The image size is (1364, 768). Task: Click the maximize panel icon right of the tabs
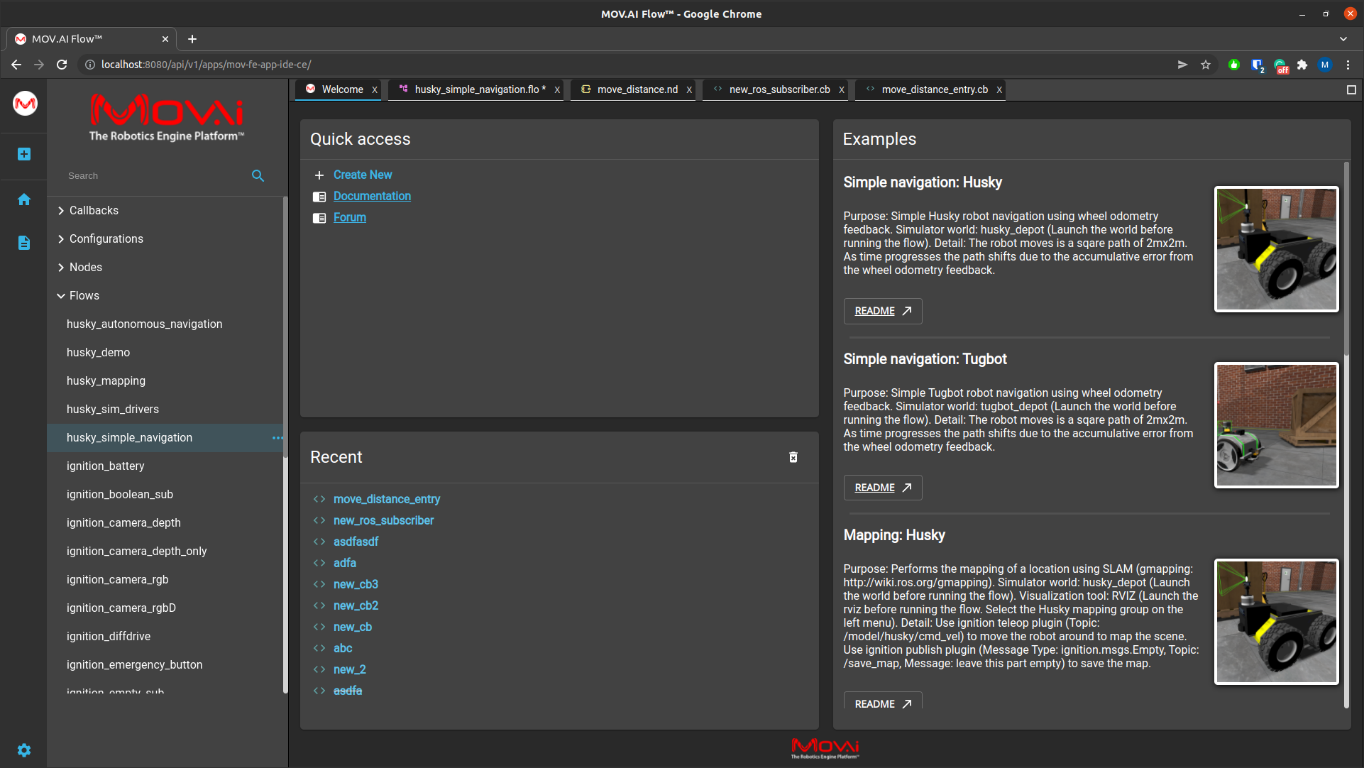click(x=1351, y=90)
